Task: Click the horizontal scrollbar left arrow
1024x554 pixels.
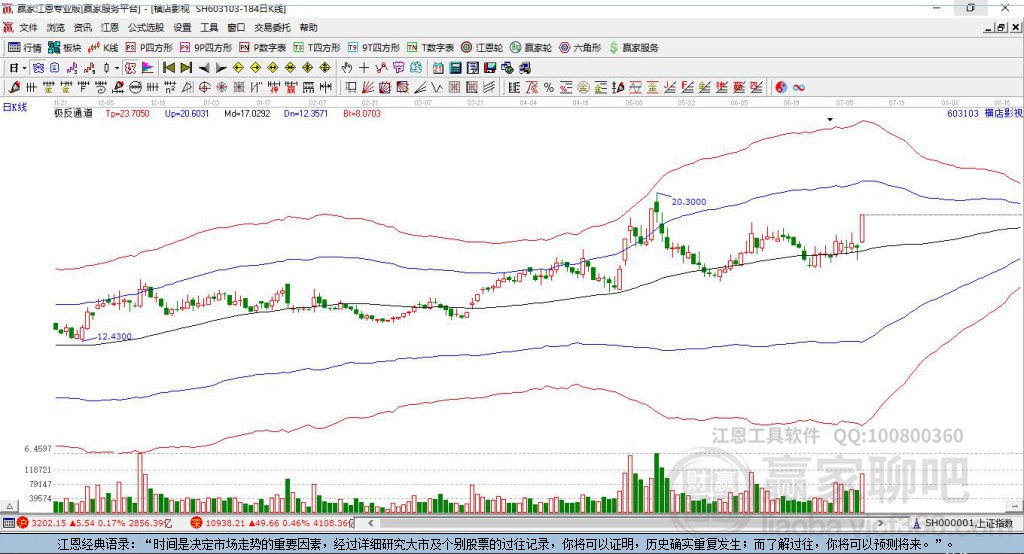Action: [x=371, y=523]
